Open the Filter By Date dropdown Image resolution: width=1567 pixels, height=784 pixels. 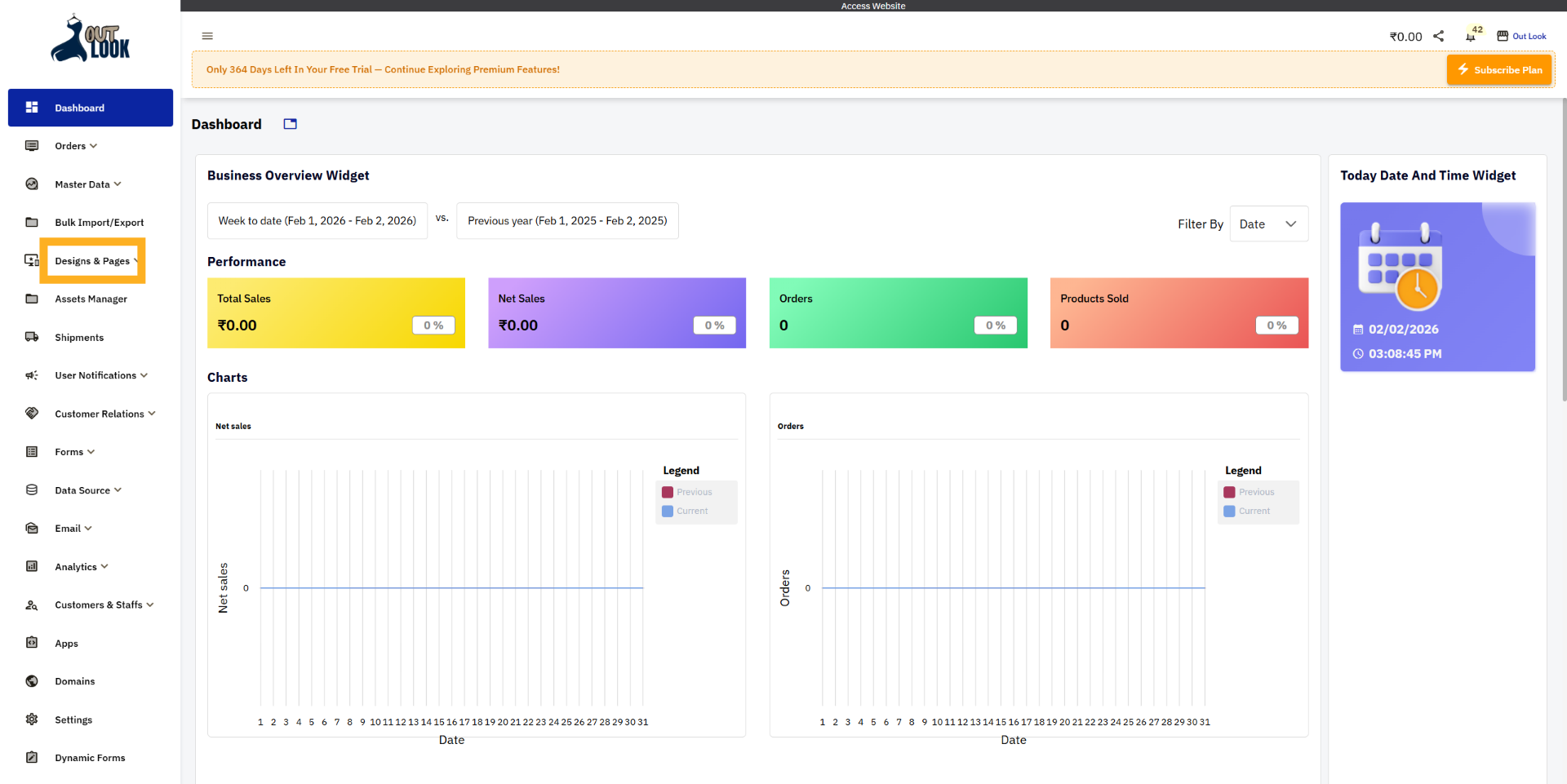pos(1268,224)
